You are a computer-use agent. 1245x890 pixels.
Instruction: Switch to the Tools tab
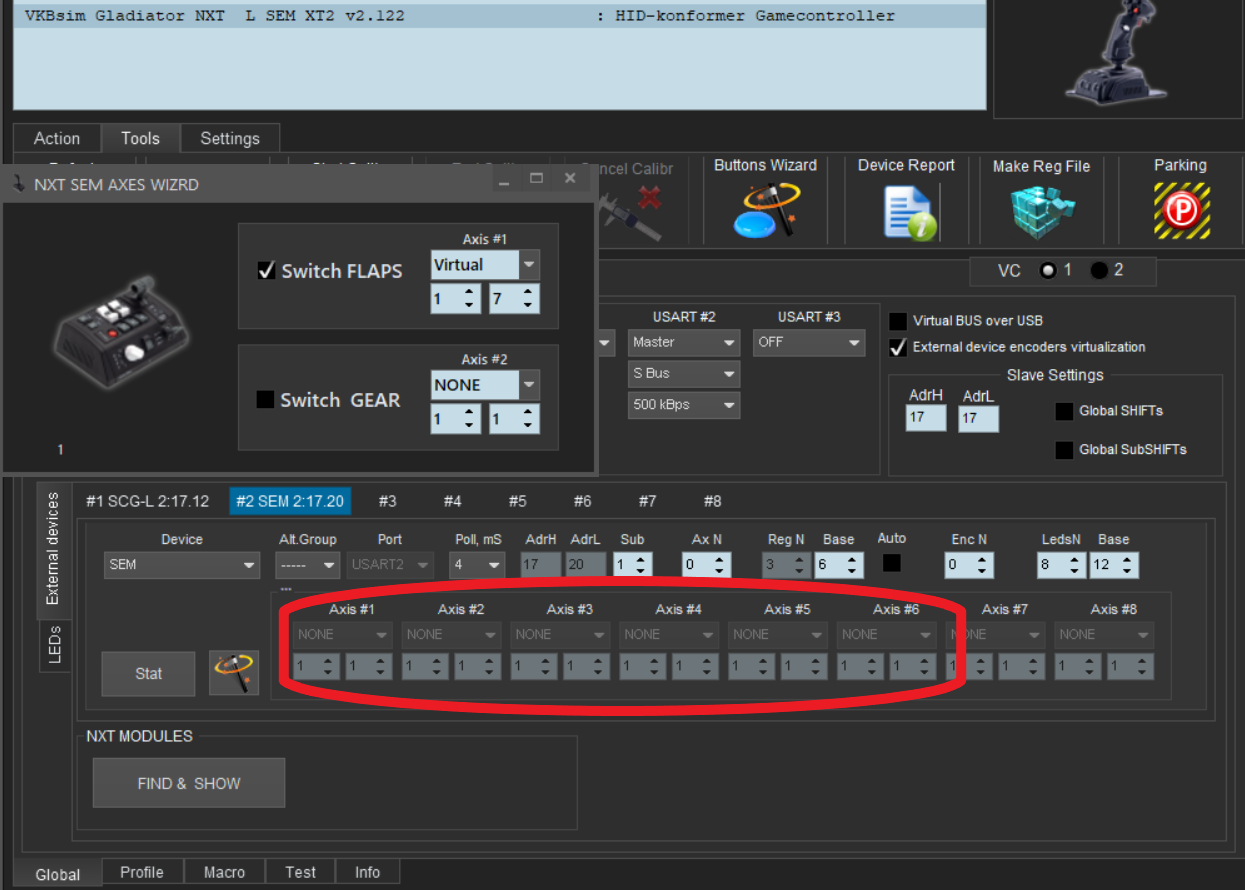click(140, 138)
